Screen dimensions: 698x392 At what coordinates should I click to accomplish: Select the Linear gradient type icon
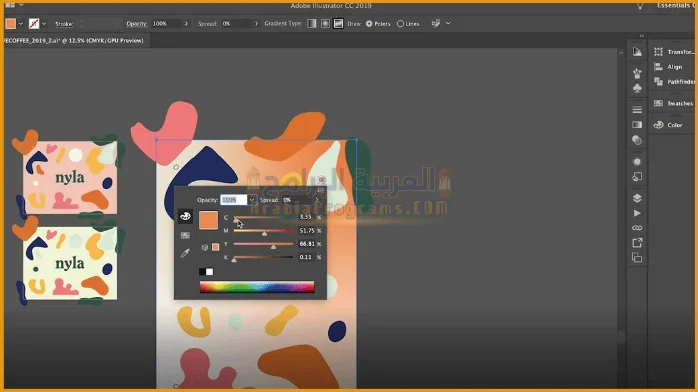click(x=312, y=23)
